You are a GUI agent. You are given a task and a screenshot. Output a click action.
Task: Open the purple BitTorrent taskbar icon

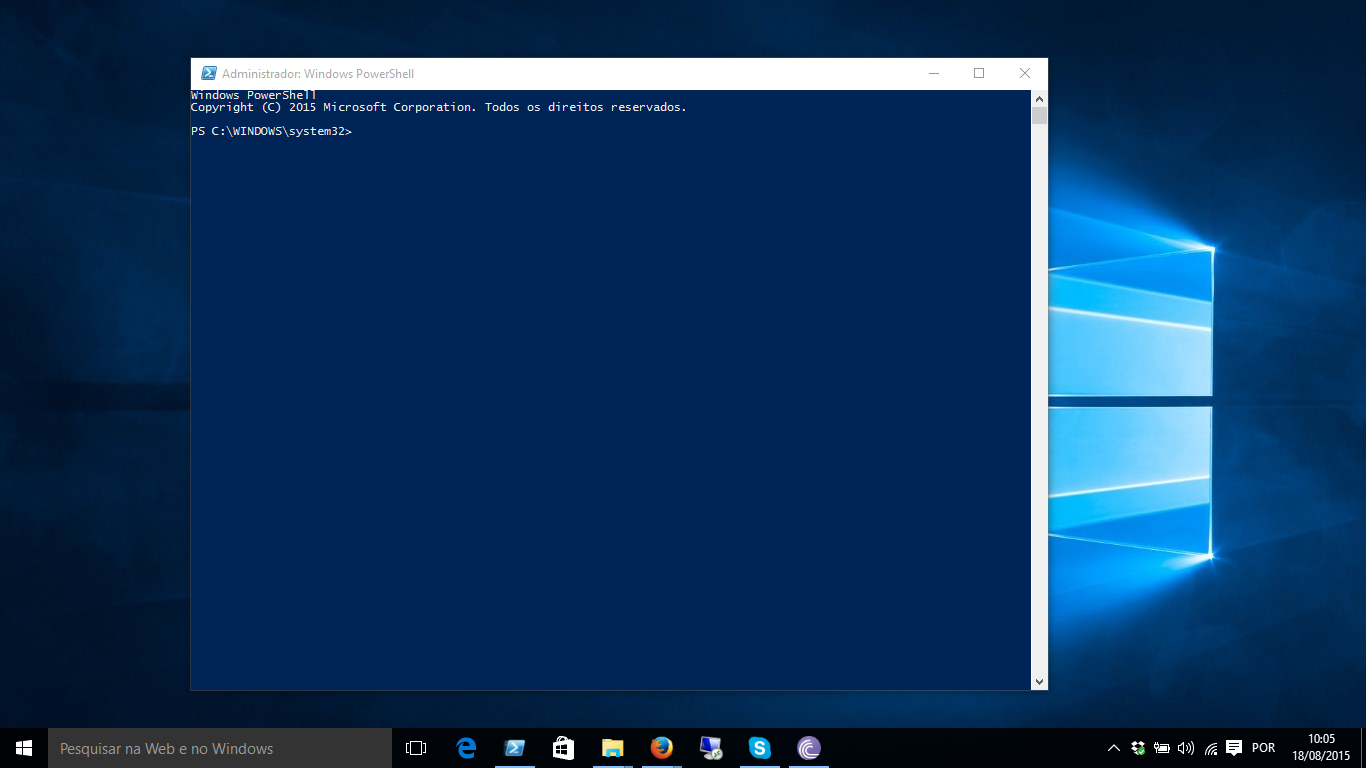808,748
